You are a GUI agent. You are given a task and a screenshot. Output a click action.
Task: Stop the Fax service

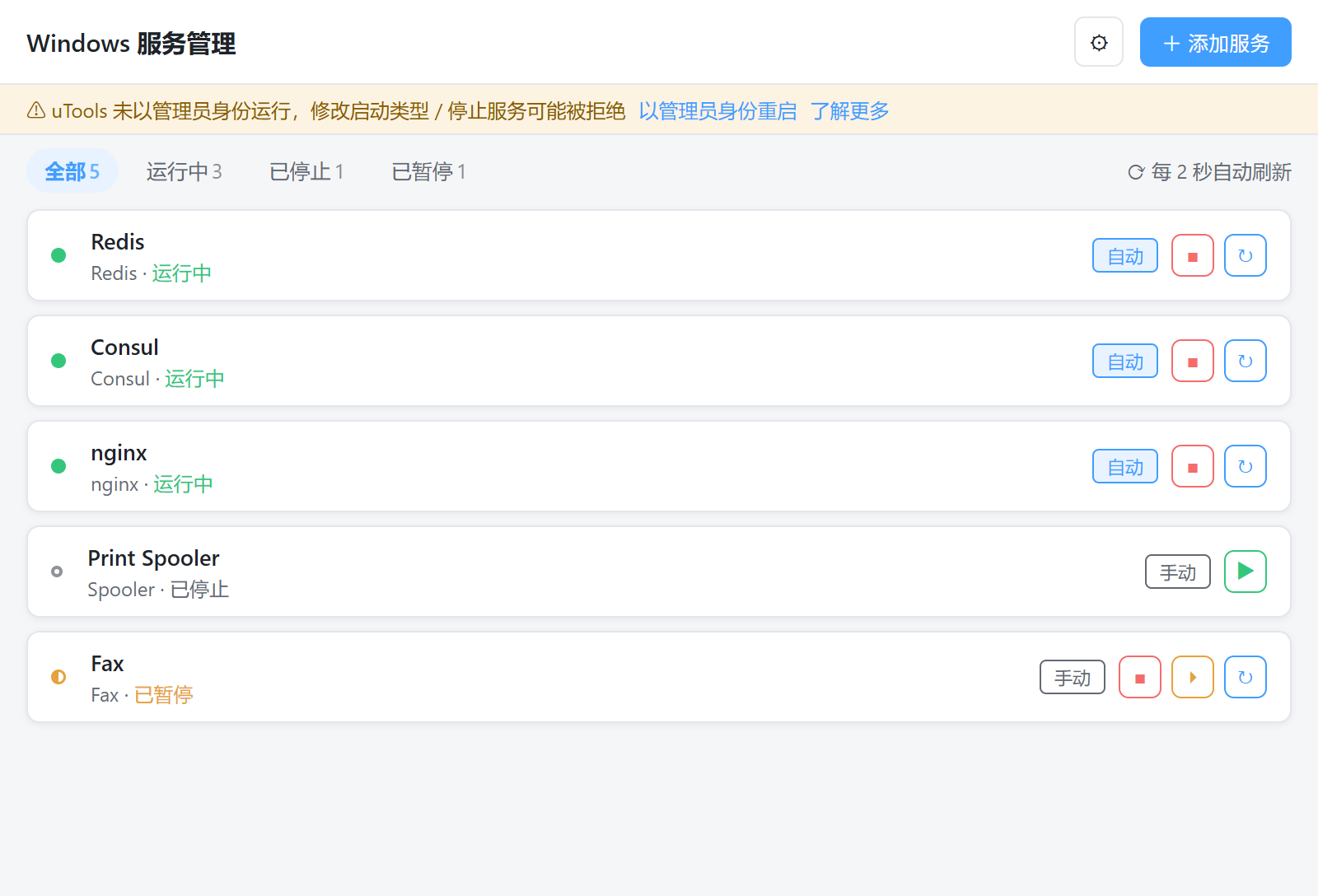click(1140, 677)
